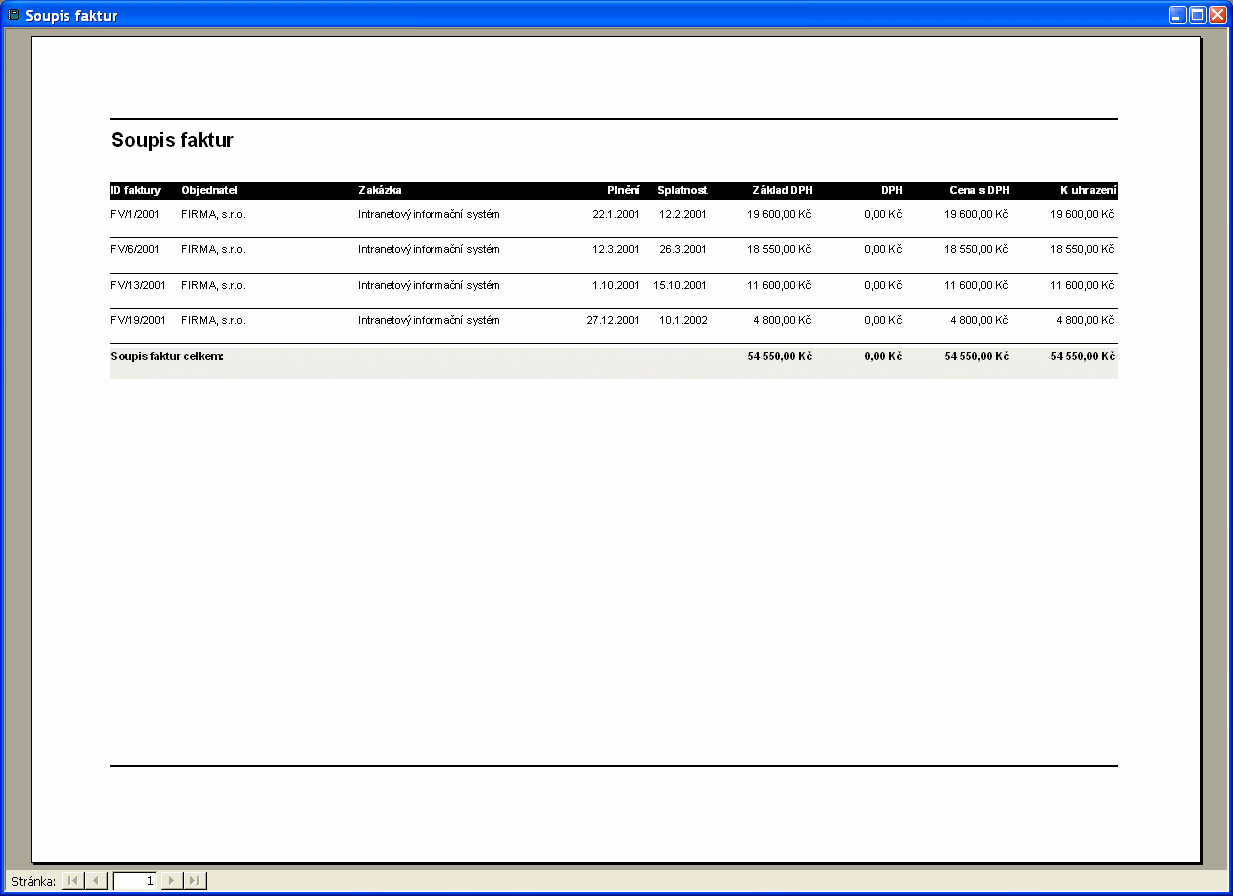Image resolution: width=1233 pixels, height=896 pixels.
Task: Open the Soupis faktur window system icon
Action: pos(13,15)
